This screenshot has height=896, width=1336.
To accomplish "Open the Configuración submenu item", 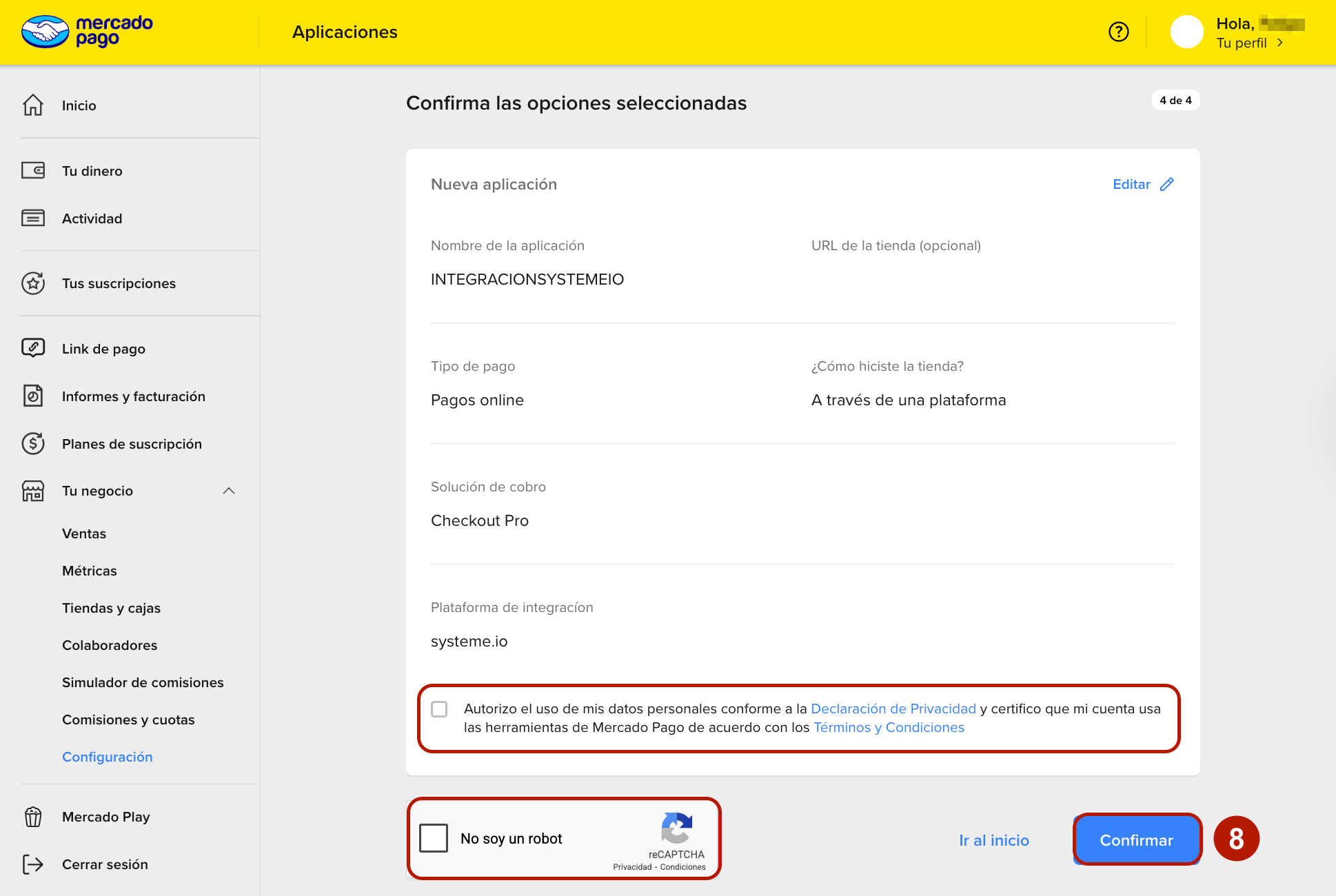I will click(108, 757).
